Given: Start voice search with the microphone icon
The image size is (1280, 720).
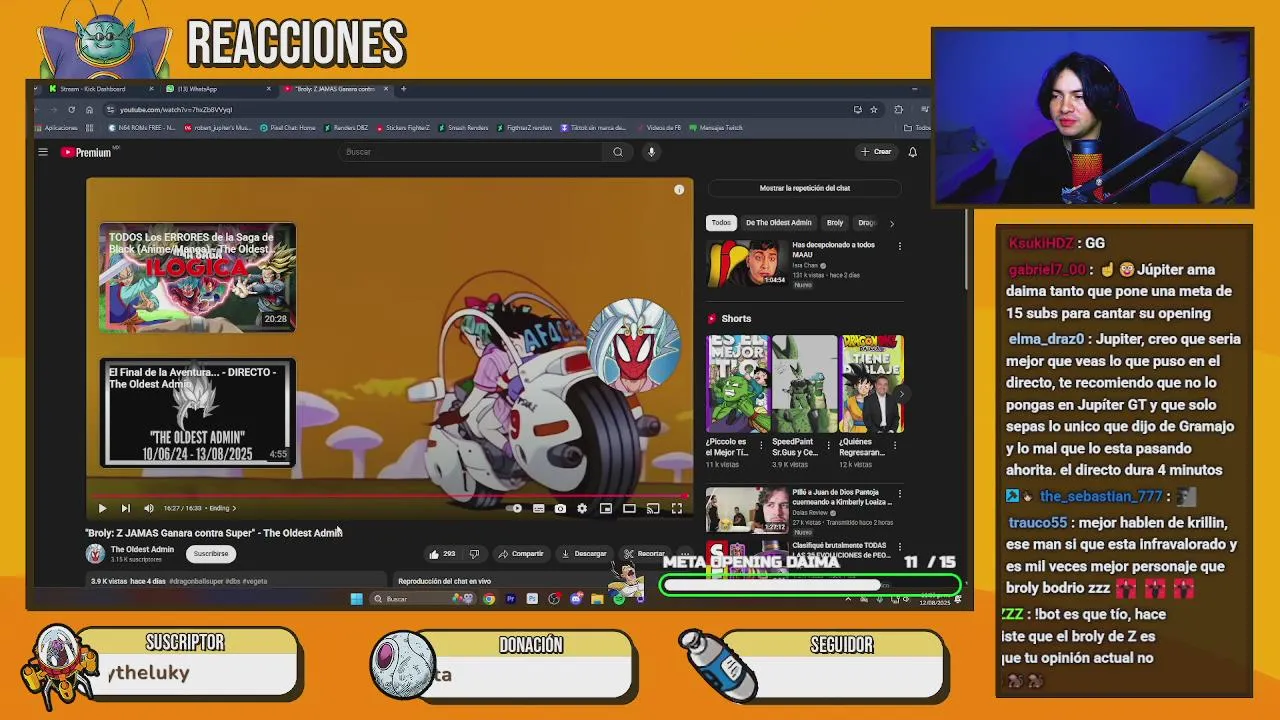Looking at the screenshot, I should [651, 152].
